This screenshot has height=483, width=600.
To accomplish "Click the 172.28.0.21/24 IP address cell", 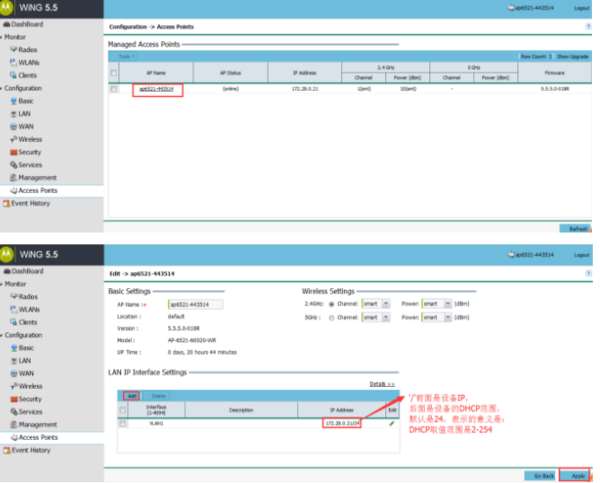I will point(342,423).
